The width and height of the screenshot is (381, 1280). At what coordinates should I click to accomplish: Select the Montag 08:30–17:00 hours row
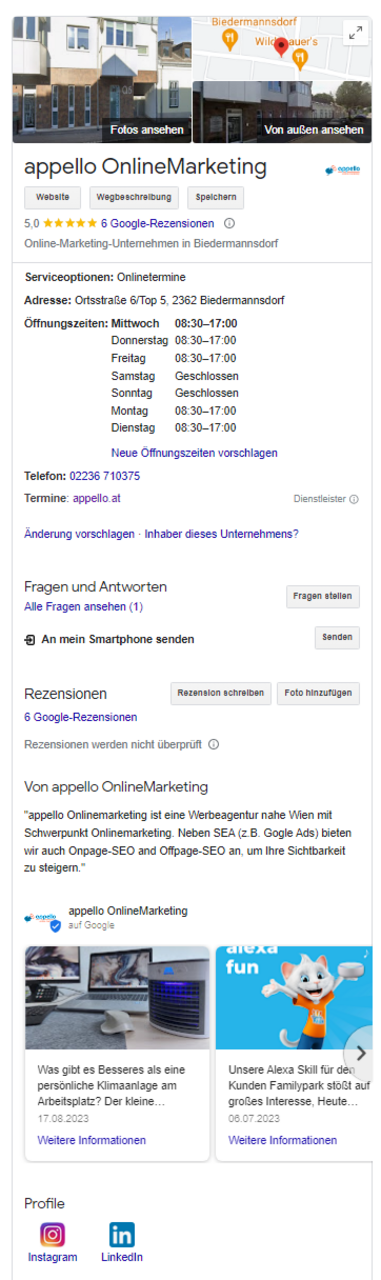pos(174,411)
